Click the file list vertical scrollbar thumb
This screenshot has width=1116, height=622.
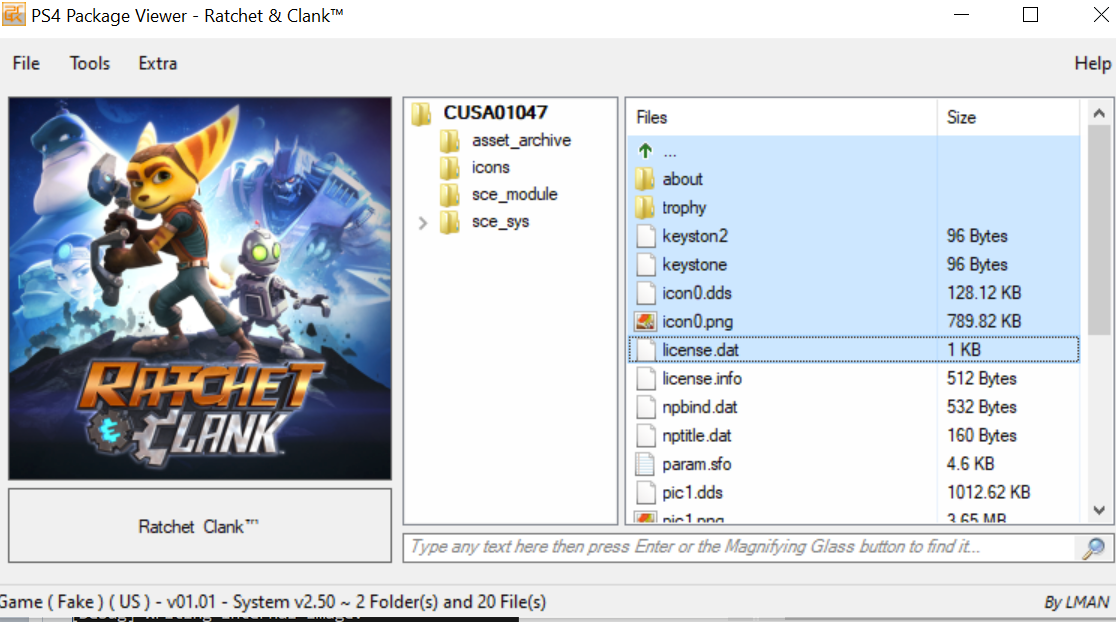coord(1099,230)
